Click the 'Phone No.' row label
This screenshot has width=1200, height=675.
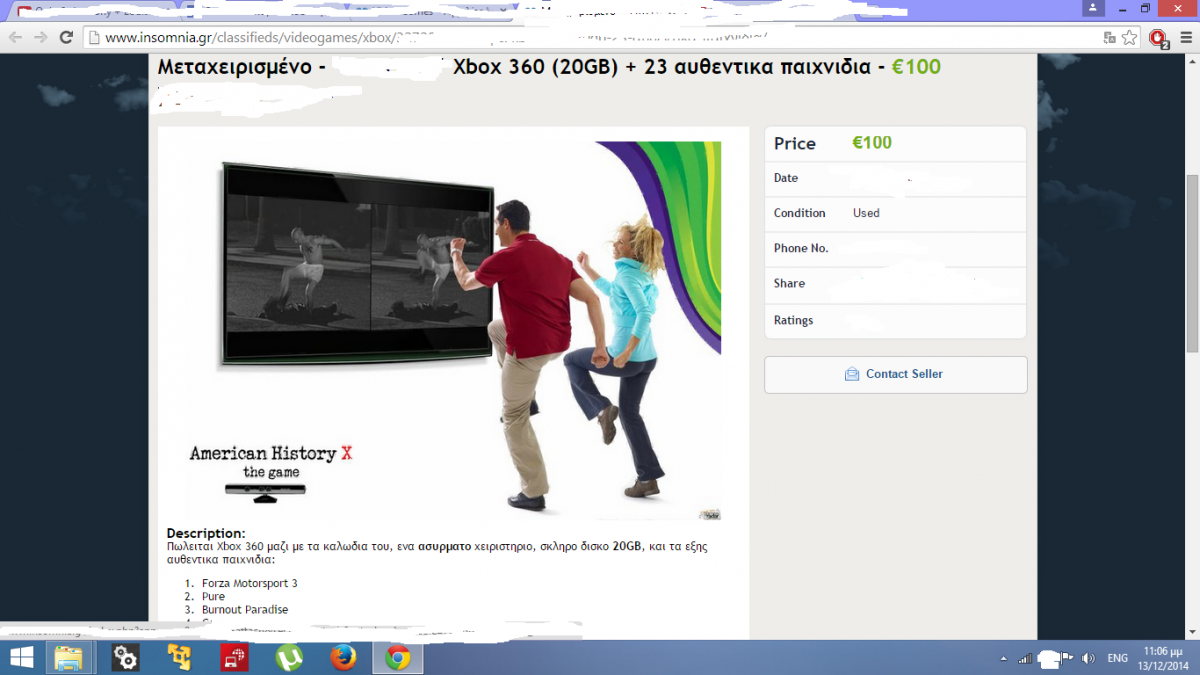[x=801, y=248]
